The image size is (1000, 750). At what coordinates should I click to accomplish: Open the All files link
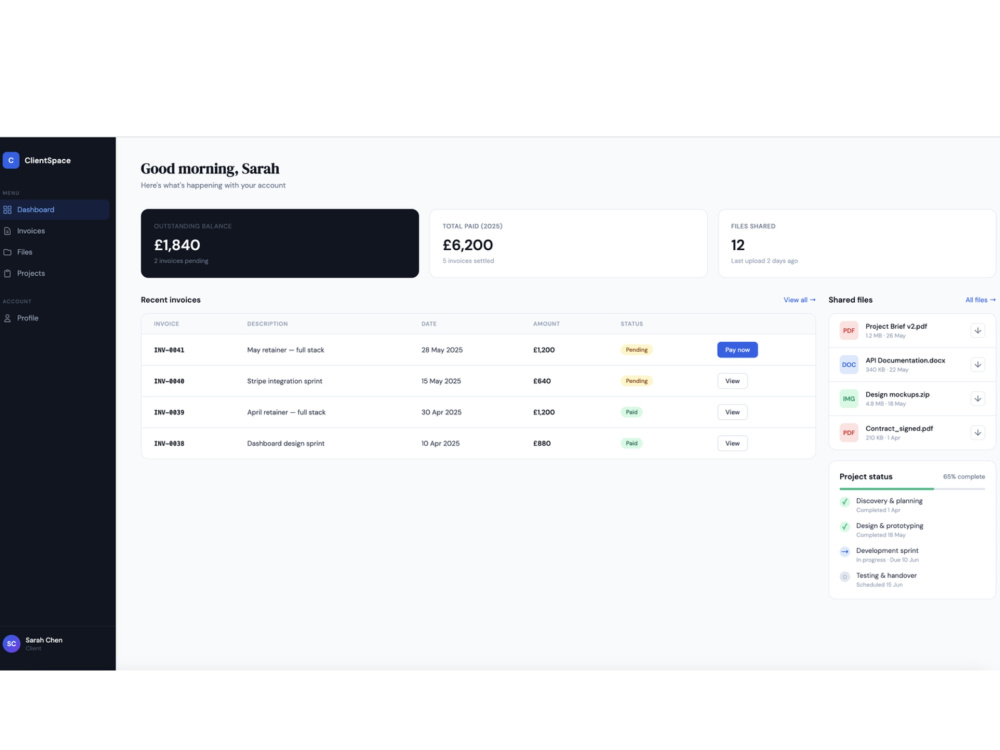click(x=980, y=300)
